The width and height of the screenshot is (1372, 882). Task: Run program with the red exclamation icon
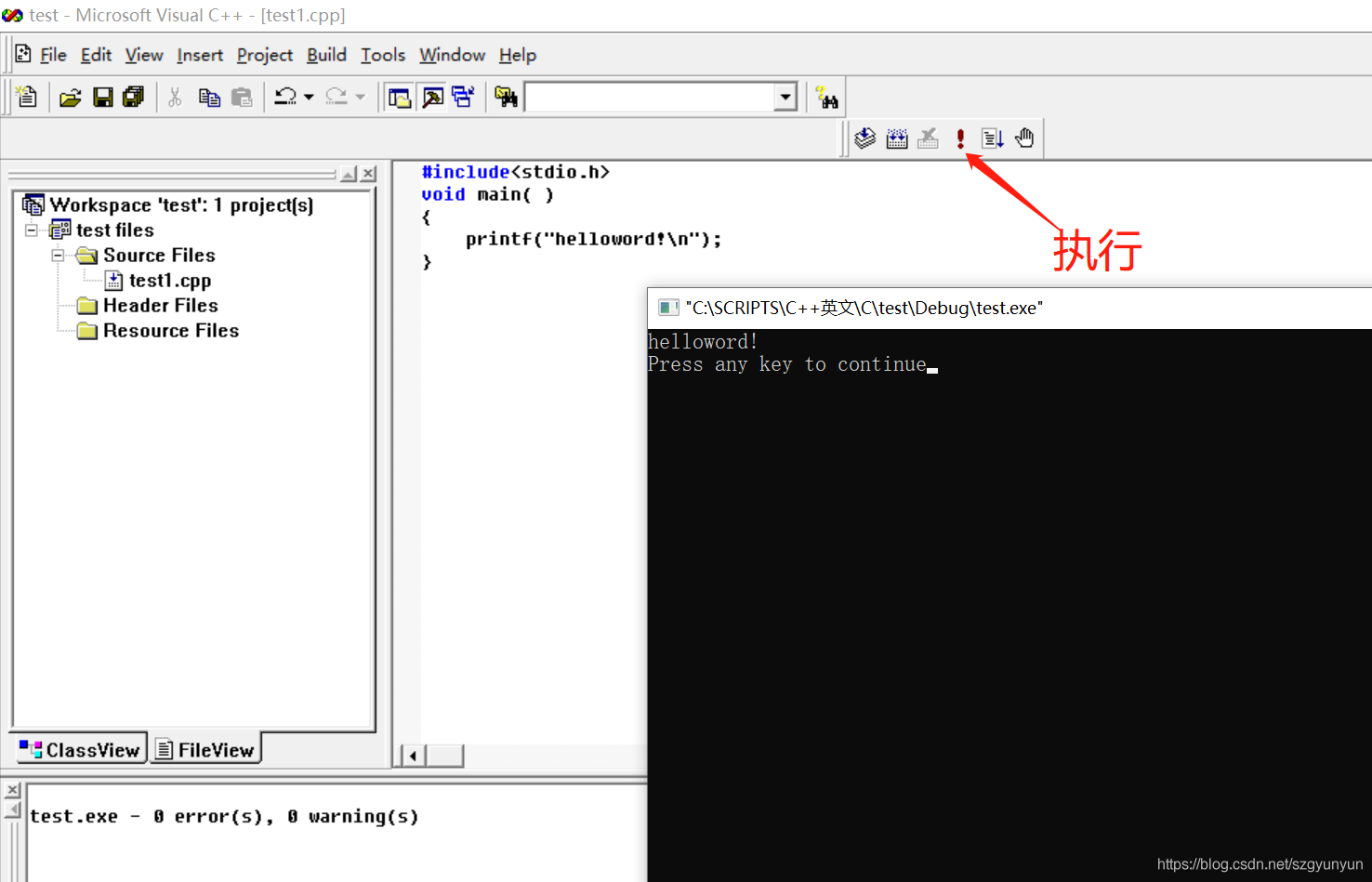[960, 138]
